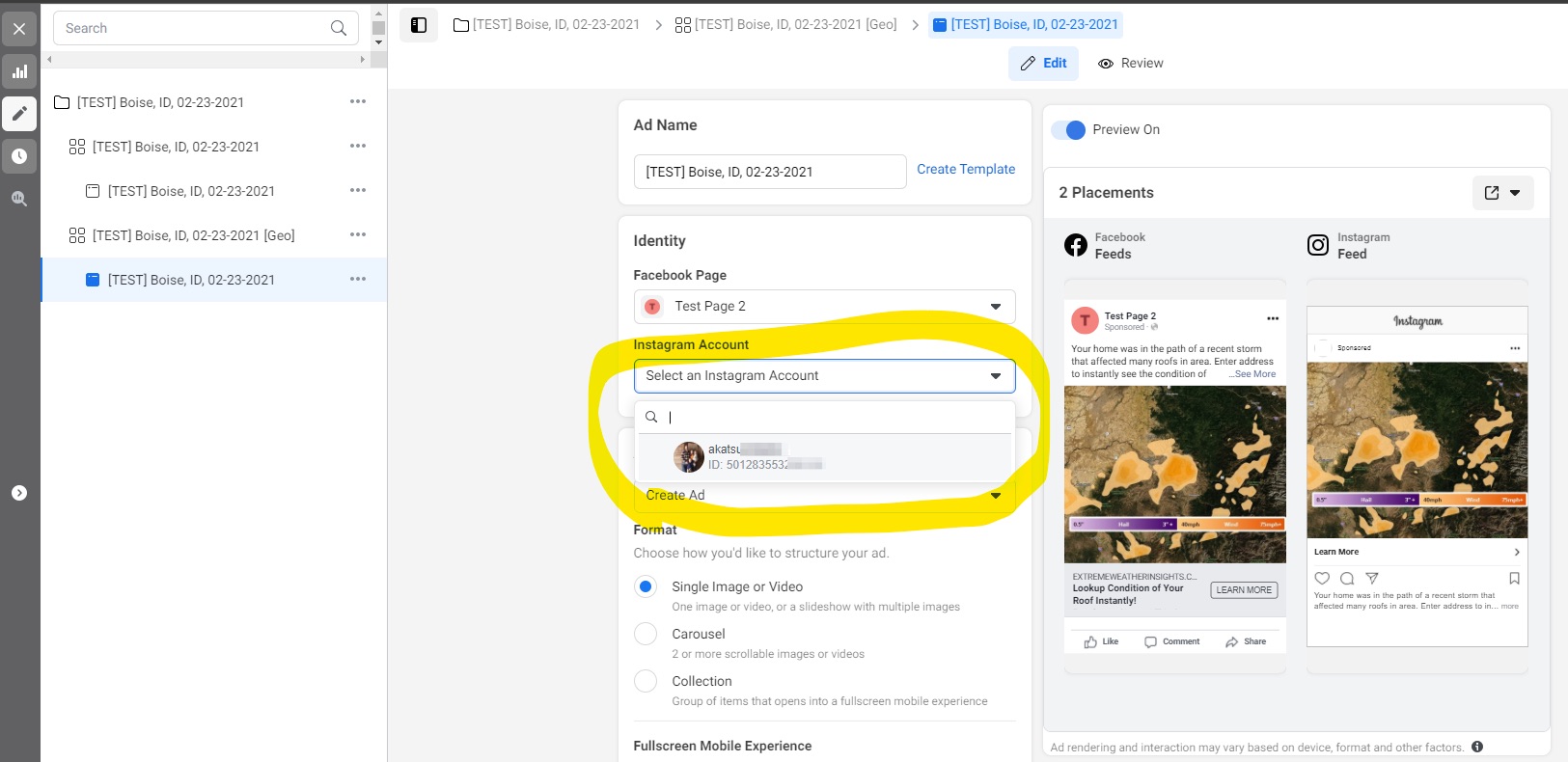The image size is (1568, 762).
Task: Click the bar chart icon in left rail
Action: (19, 71)
